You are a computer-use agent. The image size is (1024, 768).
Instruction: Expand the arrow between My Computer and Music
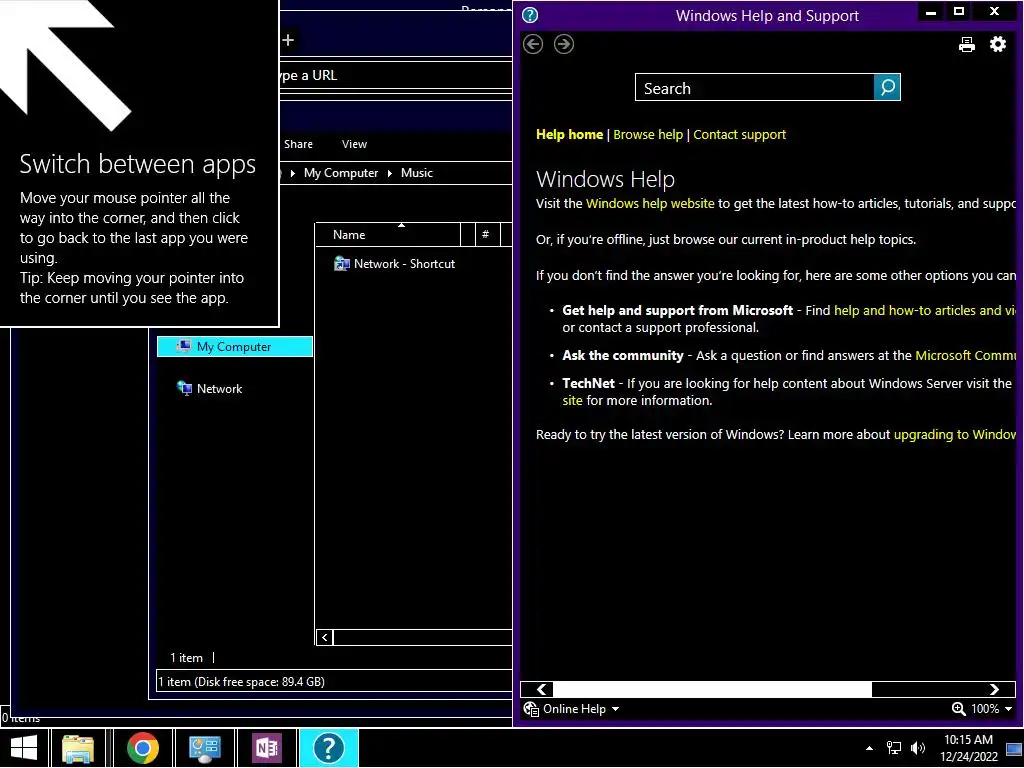[389, 174]
